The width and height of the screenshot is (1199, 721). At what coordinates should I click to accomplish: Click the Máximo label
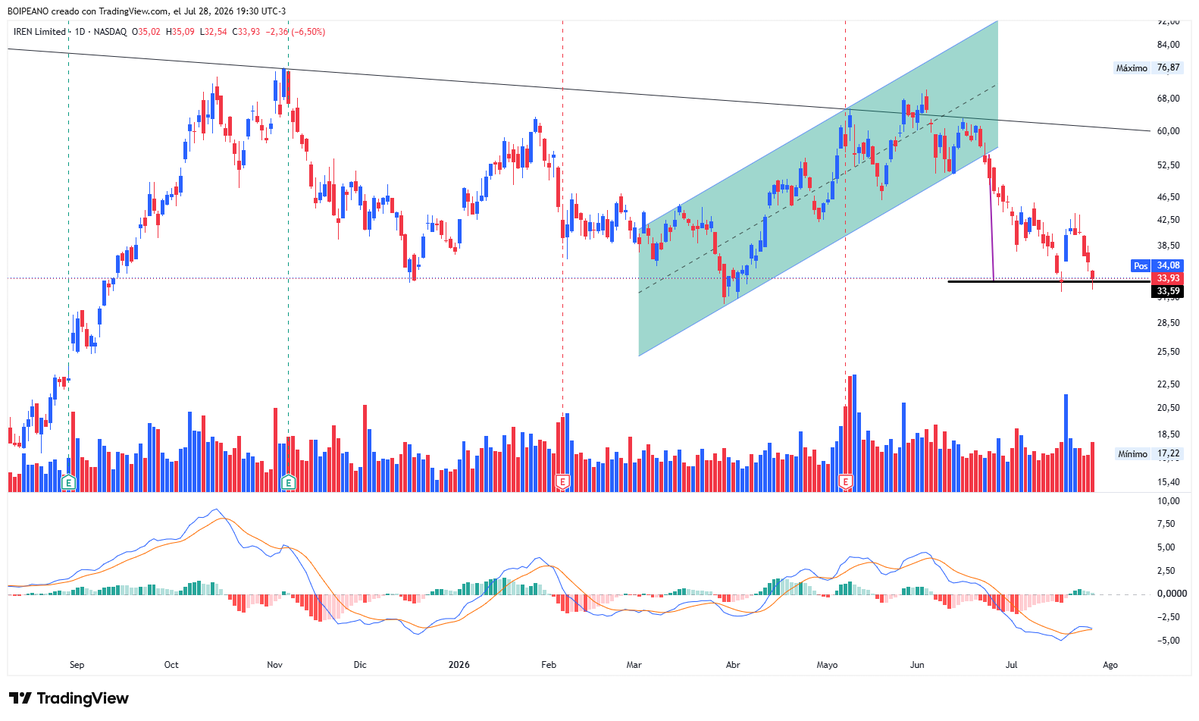1132,68
